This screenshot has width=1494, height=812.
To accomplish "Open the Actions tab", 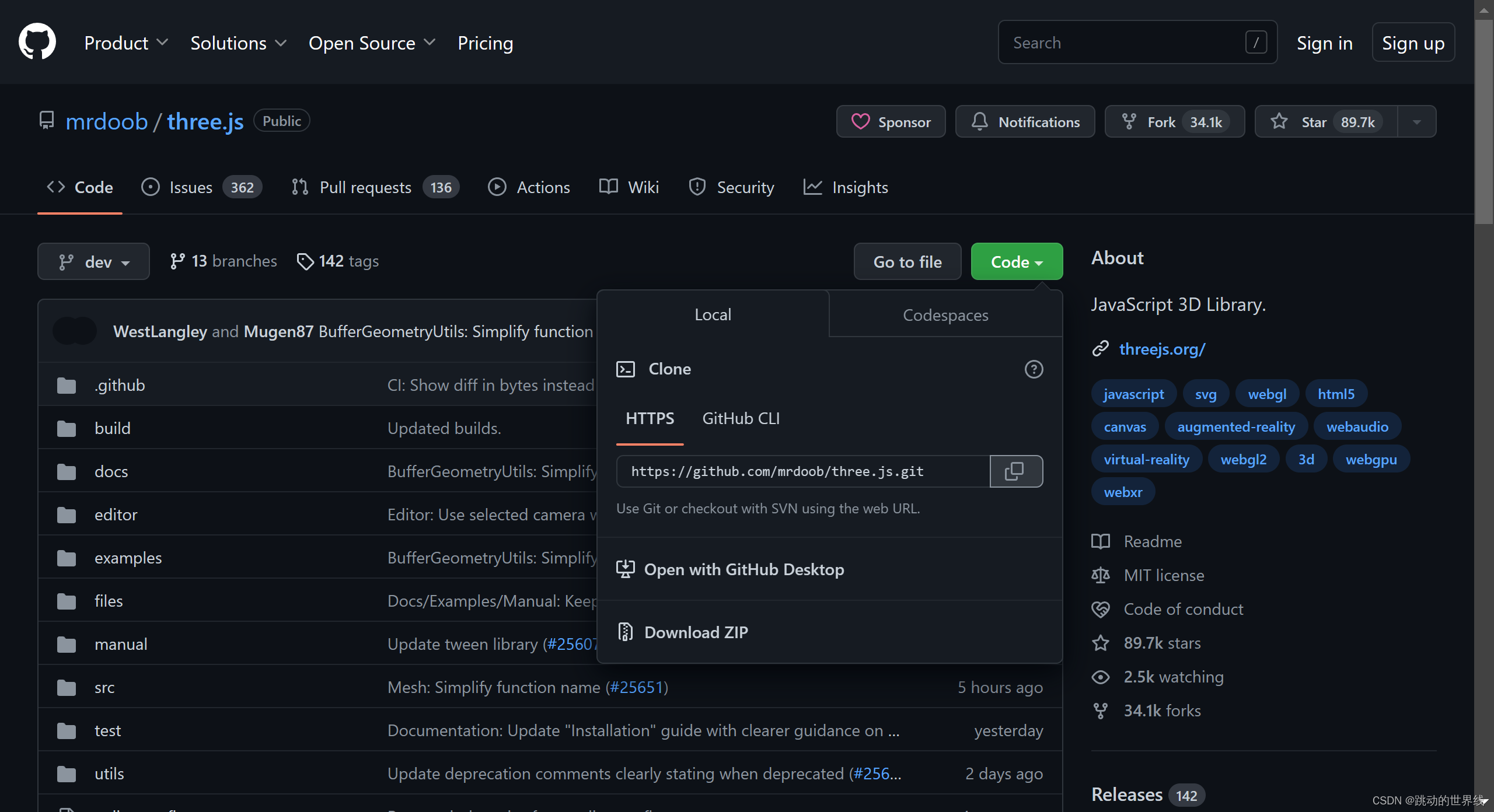I will tap(529, 187).
